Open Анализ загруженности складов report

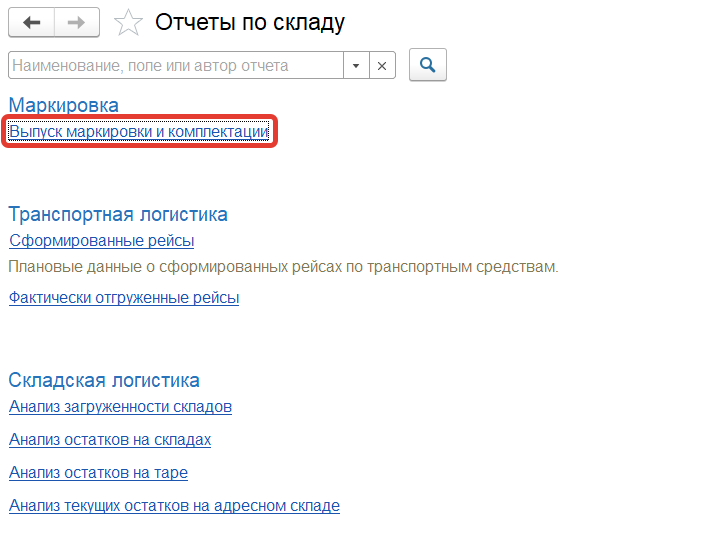[120, 406]
